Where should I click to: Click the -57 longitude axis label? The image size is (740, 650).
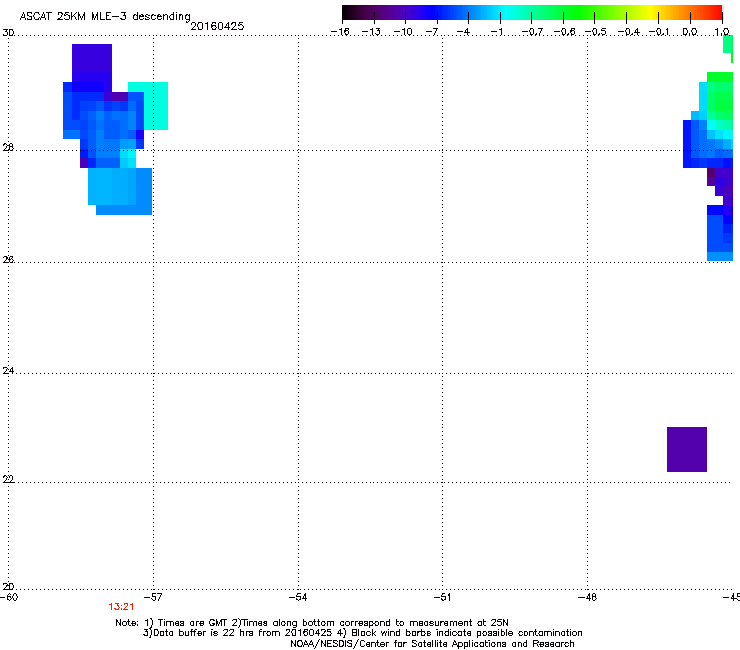tap(153, 597)
